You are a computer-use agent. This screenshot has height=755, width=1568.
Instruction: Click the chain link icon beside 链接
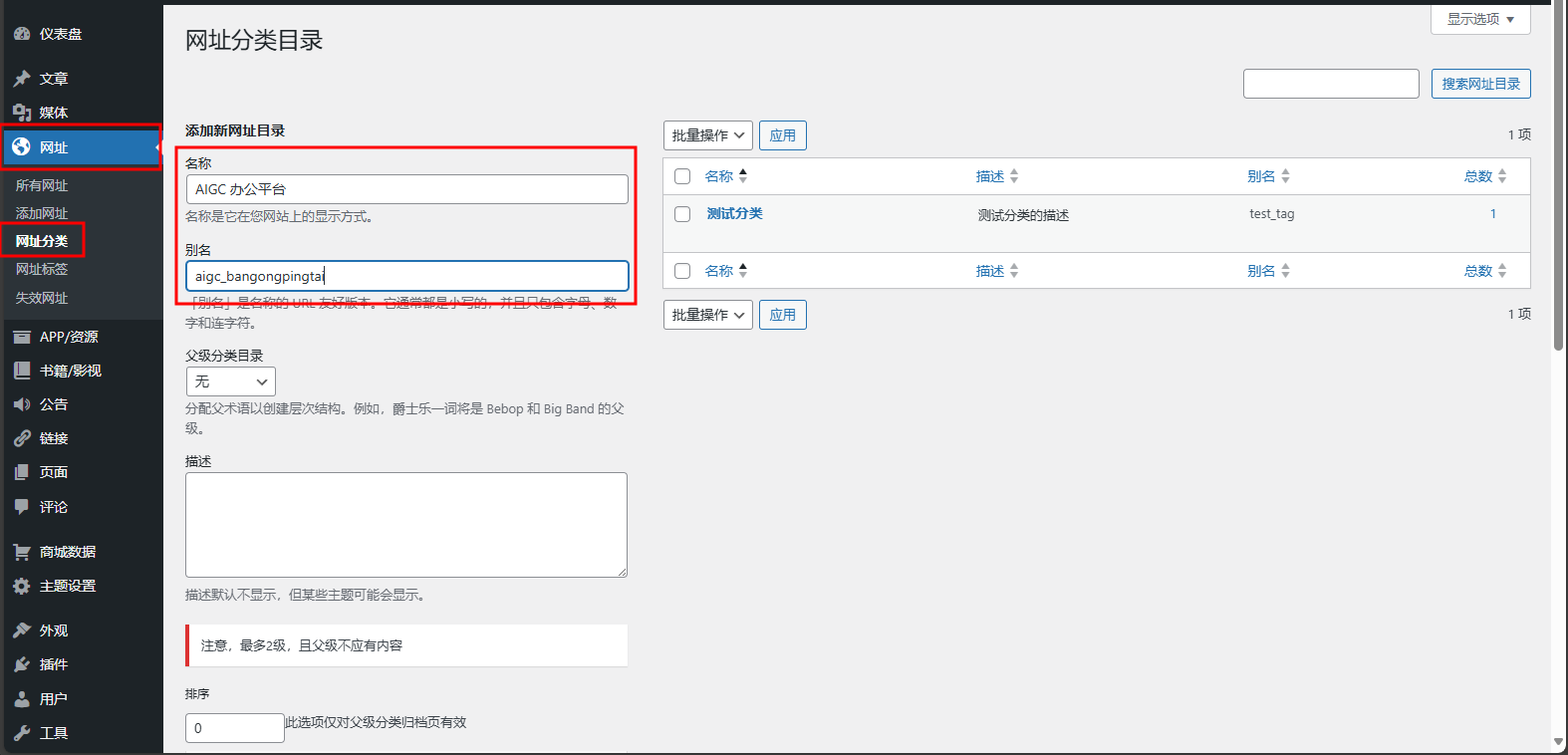(x=22, y=438)
